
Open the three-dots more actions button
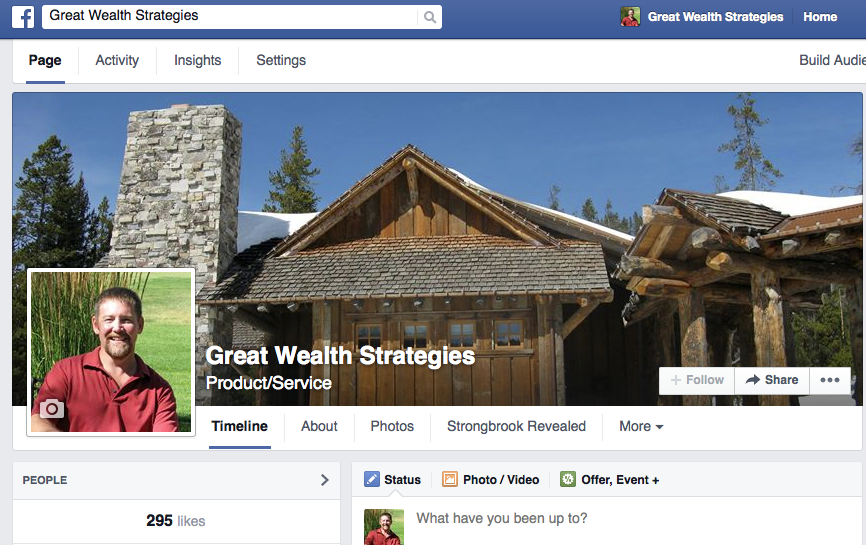(x=830, y=380)
